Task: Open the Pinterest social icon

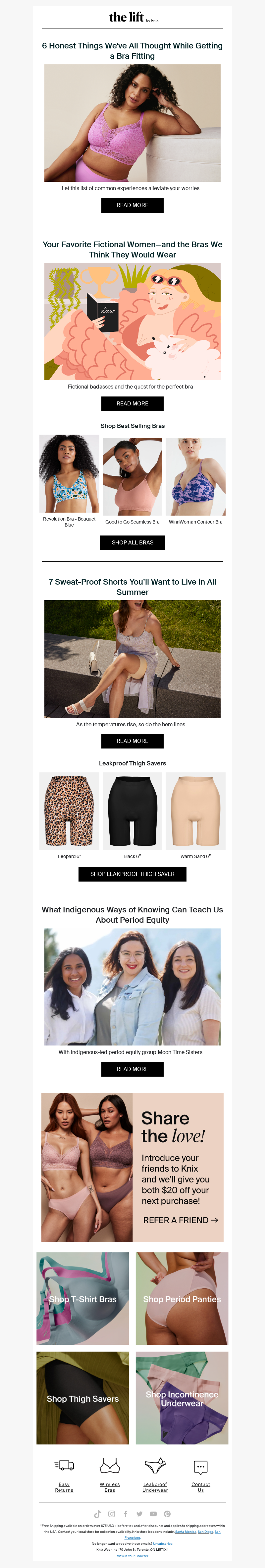Action: pyautogui.click(x=167, y=1513)
